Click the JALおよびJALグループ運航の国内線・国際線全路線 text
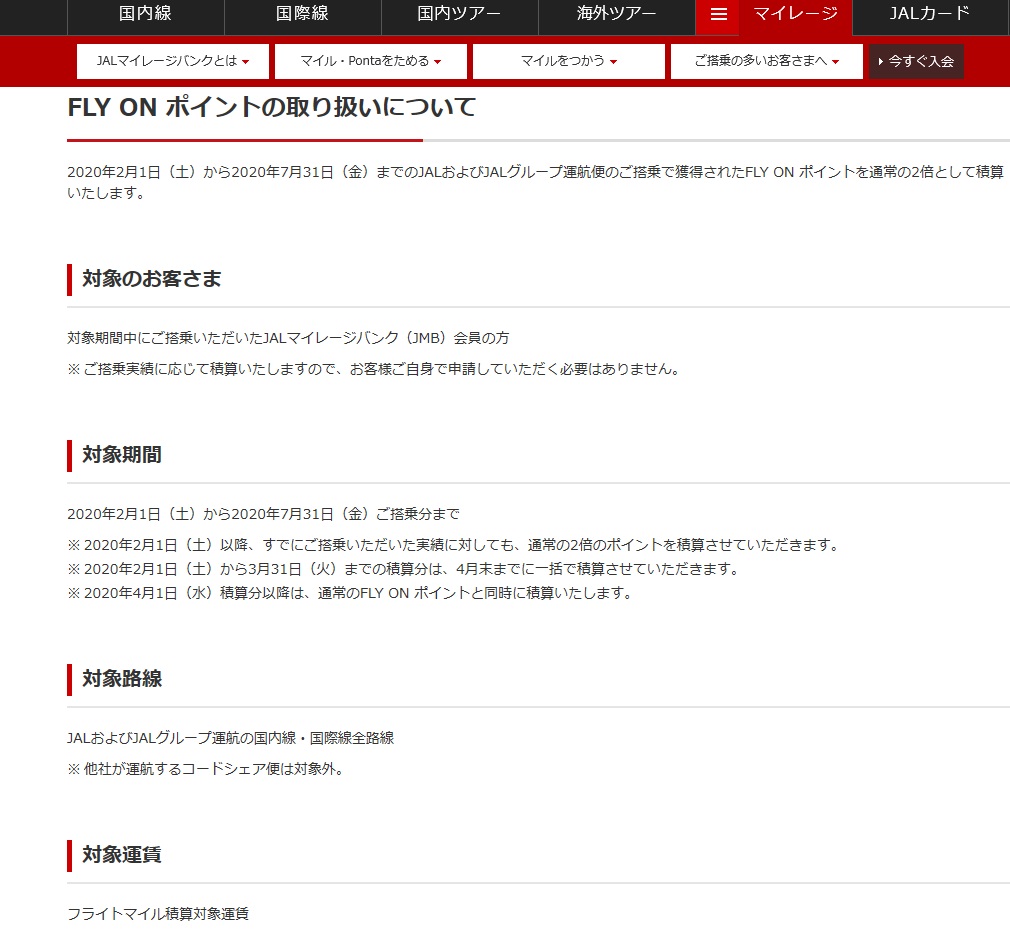 (231, 738)
